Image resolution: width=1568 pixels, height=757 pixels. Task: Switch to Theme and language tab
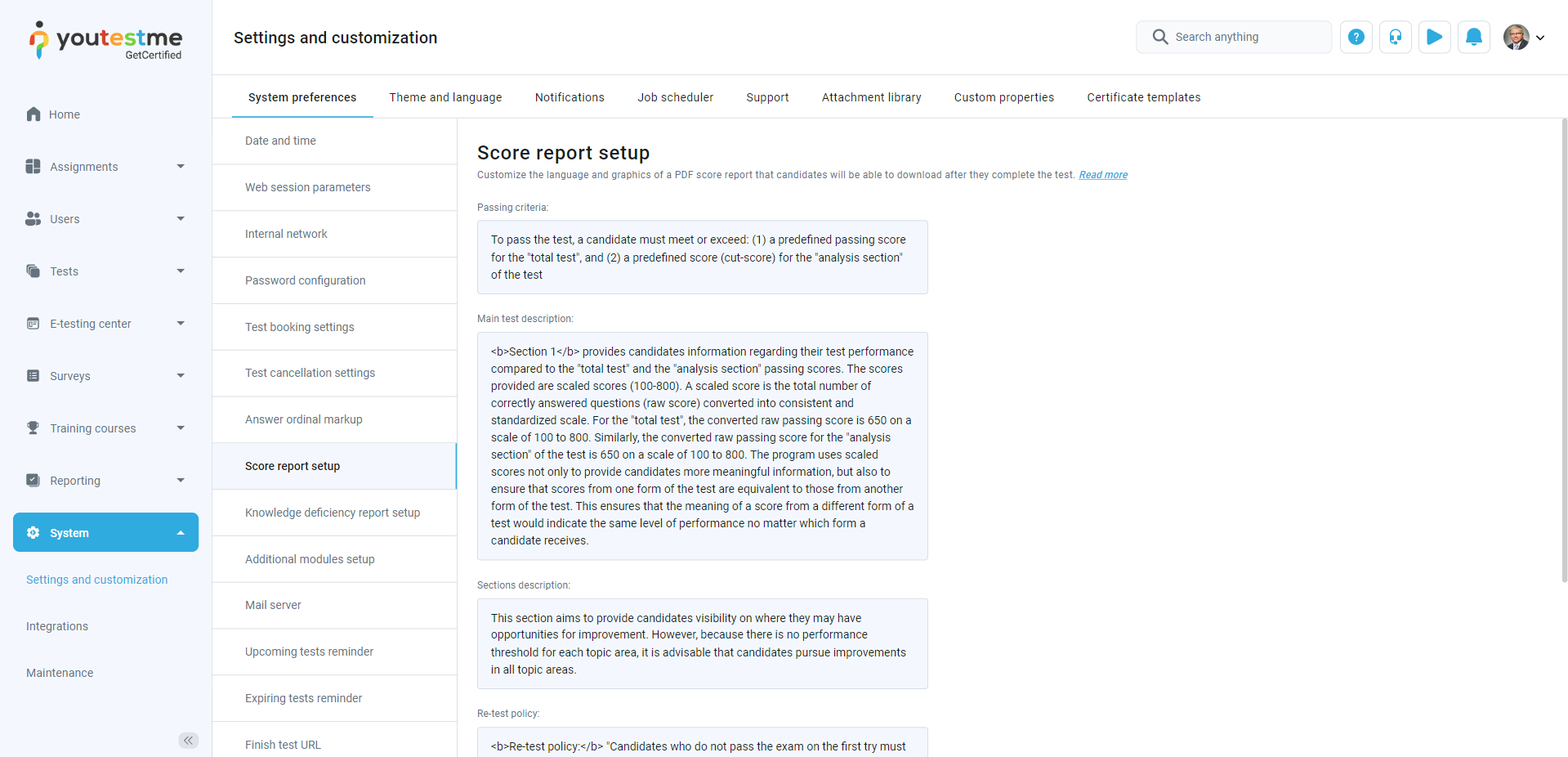pos(445,97)
